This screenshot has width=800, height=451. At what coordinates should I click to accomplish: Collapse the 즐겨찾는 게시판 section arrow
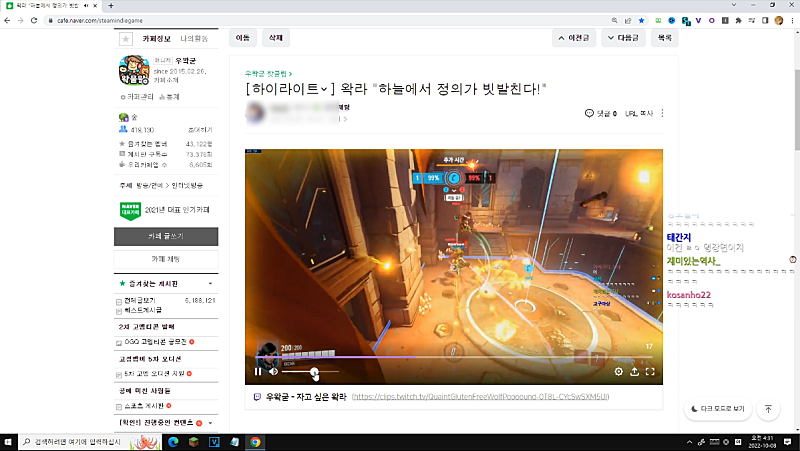click(210, 284)
